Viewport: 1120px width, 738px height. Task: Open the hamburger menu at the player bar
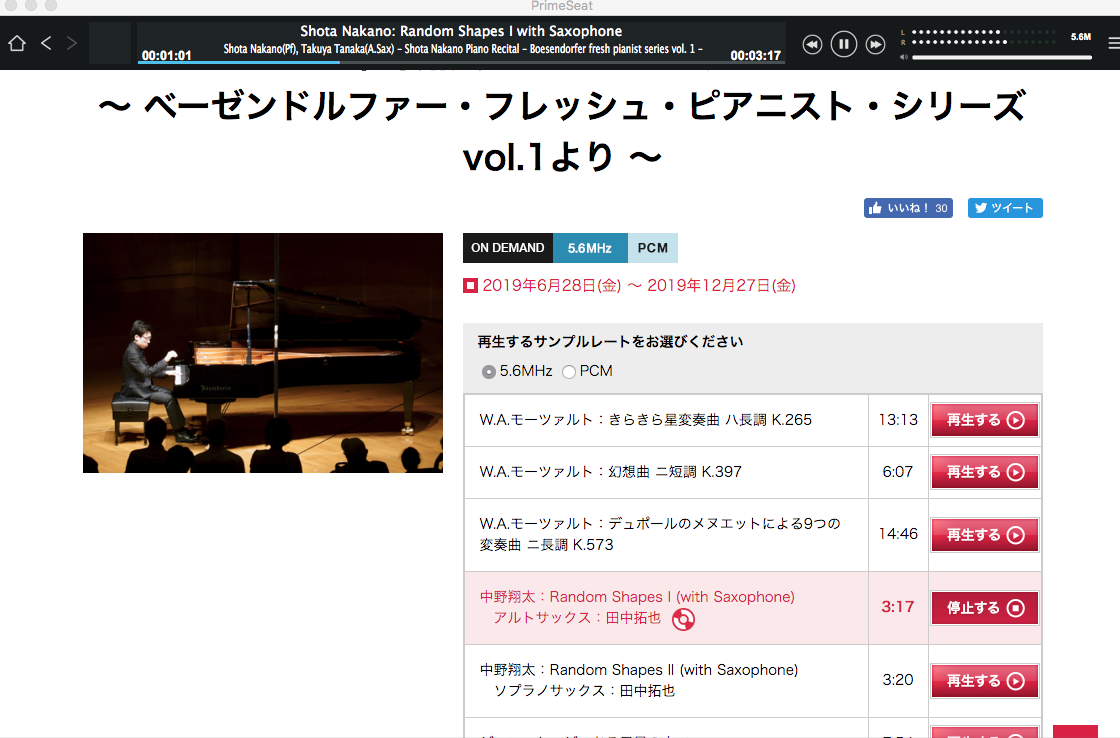click(1113, 44)
